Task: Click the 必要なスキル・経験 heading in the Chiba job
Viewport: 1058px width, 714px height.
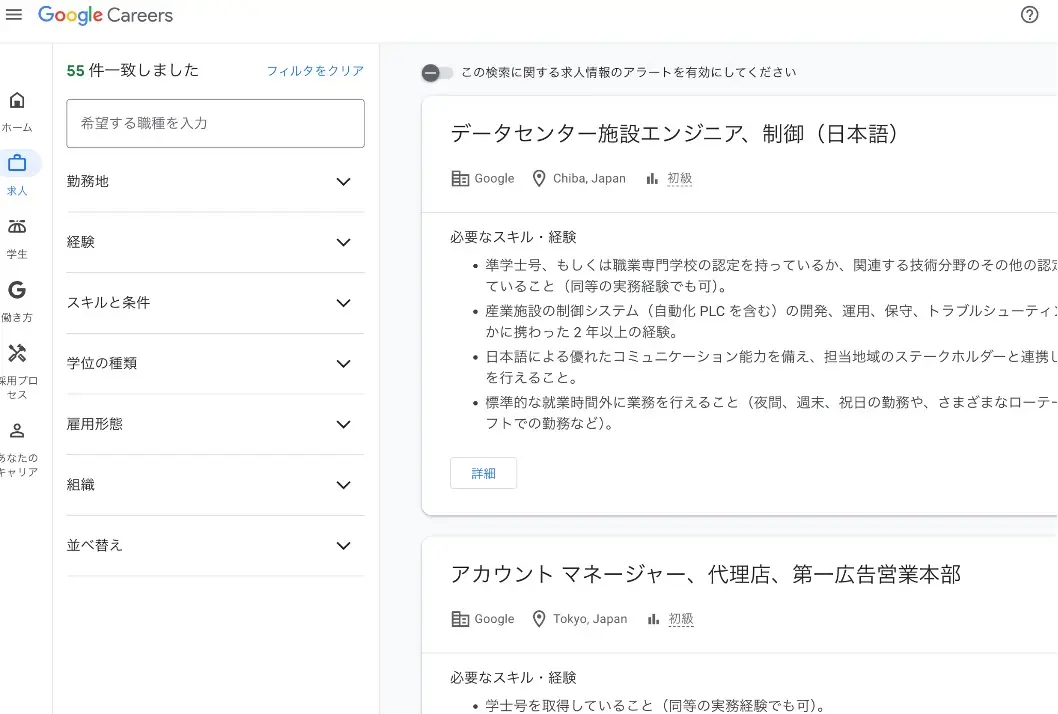Action: [x=513, y=237]
